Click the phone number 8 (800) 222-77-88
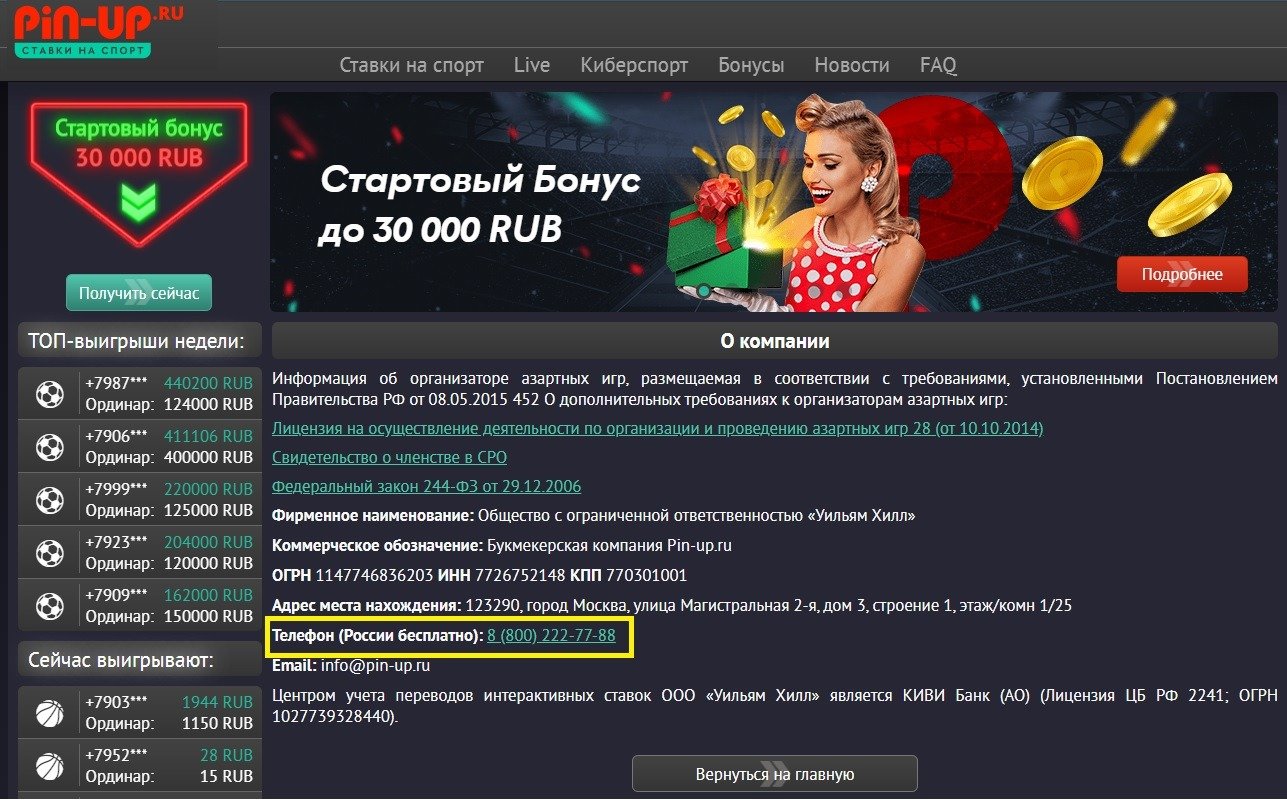Viewport: 1287px width, 802px height. pos(551,635)
